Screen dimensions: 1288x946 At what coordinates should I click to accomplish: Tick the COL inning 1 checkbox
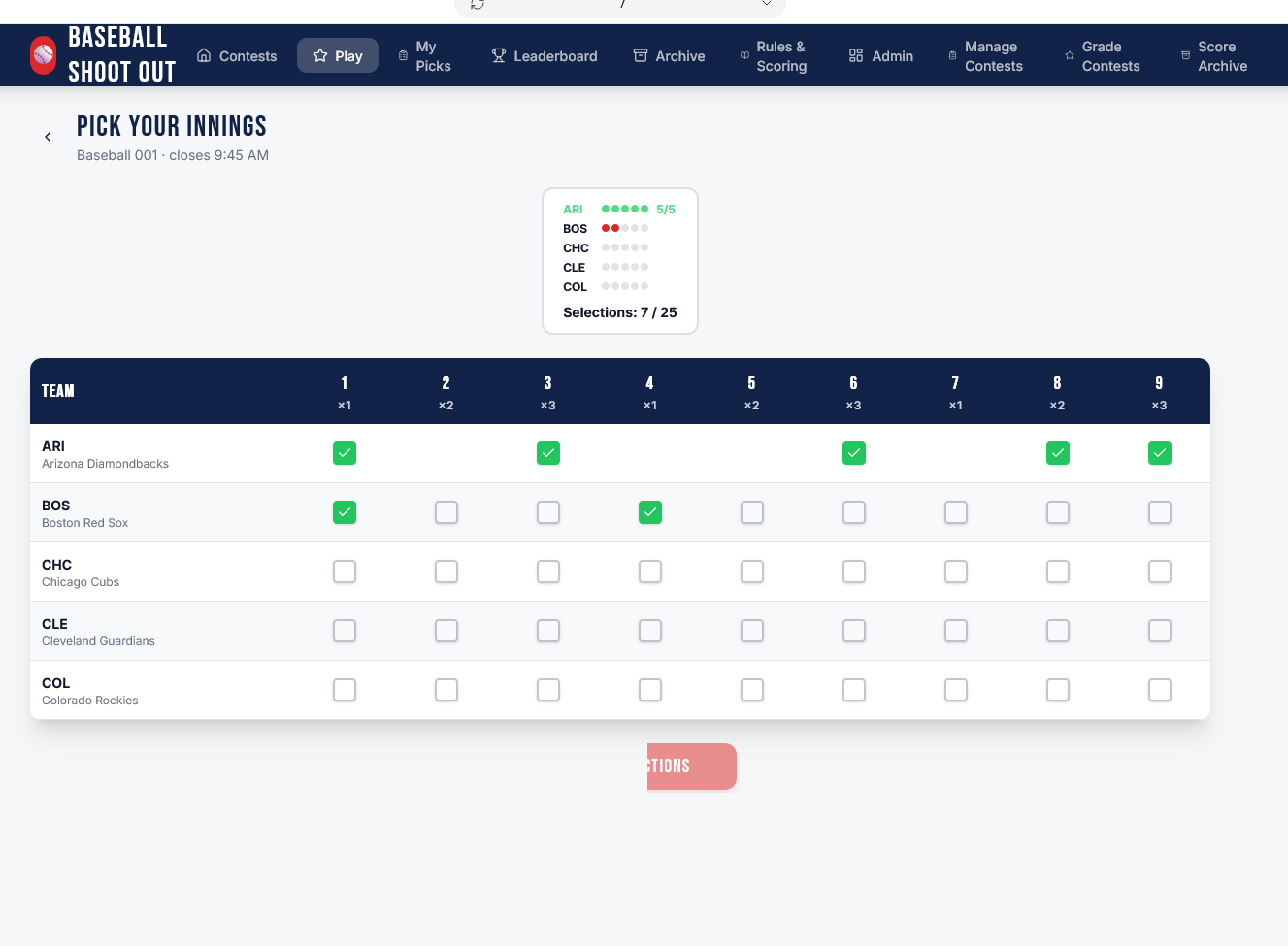click(345, 690)
